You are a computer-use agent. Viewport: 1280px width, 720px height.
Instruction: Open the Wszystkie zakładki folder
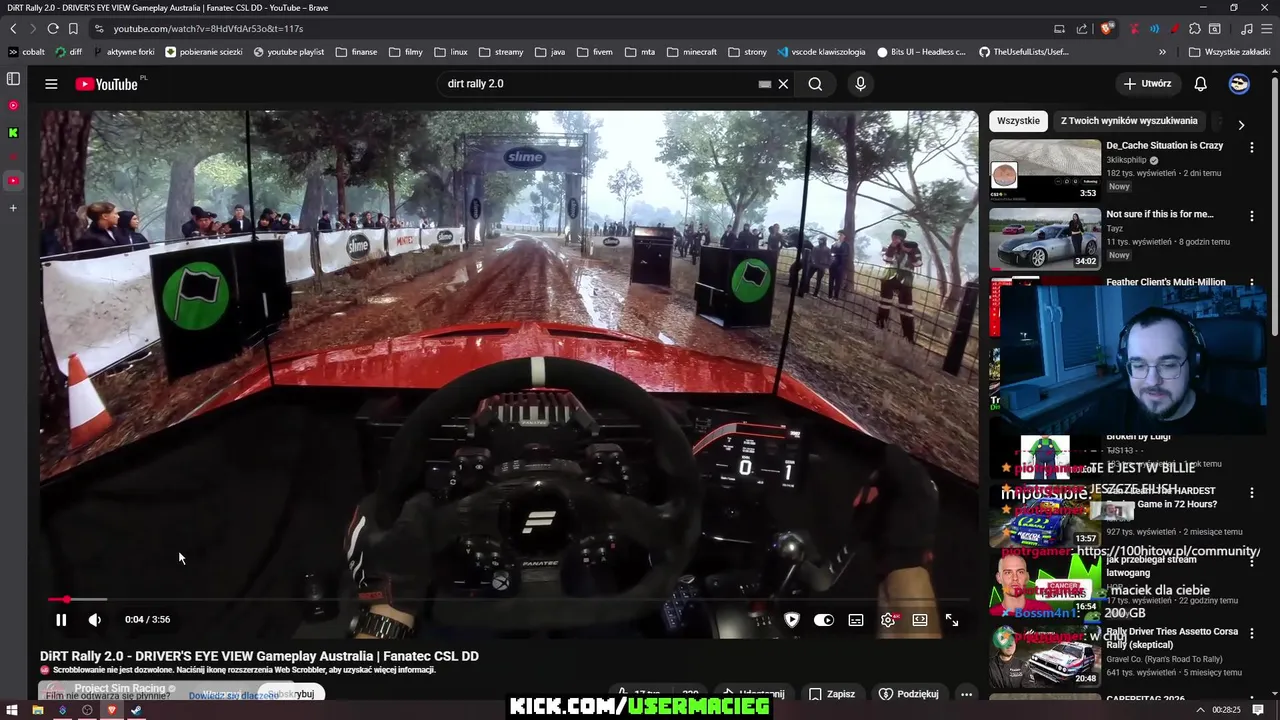coord(1229,52)
